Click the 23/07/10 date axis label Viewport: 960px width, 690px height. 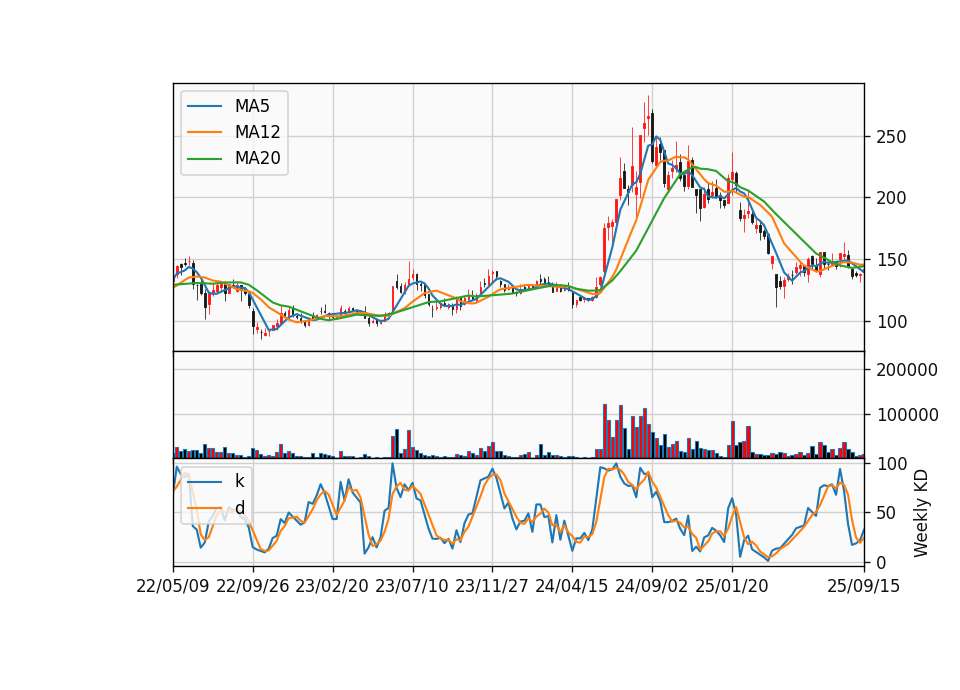point(411,586)
